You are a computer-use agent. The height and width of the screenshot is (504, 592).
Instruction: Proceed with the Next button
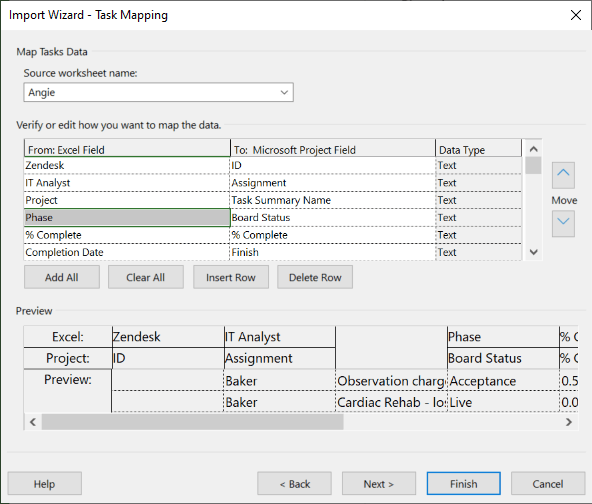click(379, 483)
